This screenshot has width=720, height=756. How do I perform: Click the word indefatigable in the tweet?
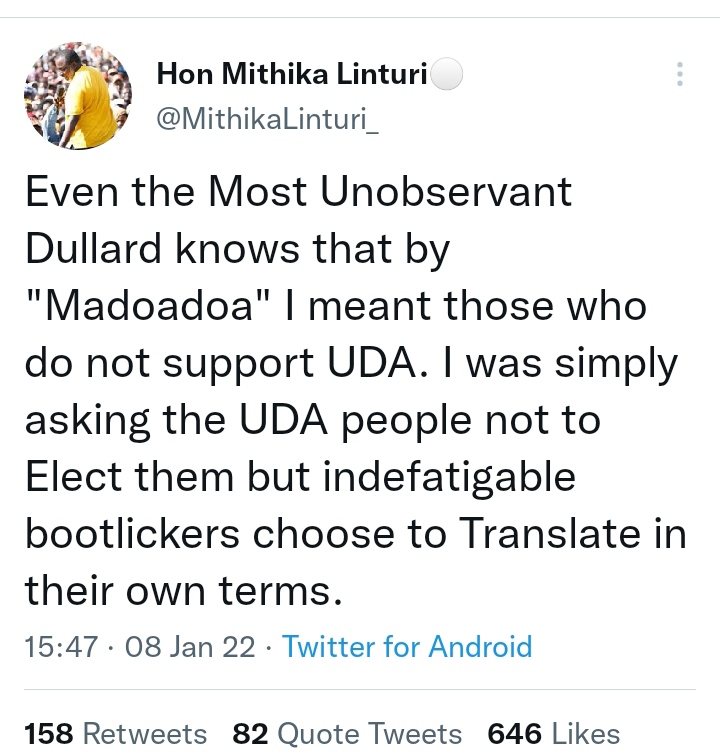[x=449, y=477]
